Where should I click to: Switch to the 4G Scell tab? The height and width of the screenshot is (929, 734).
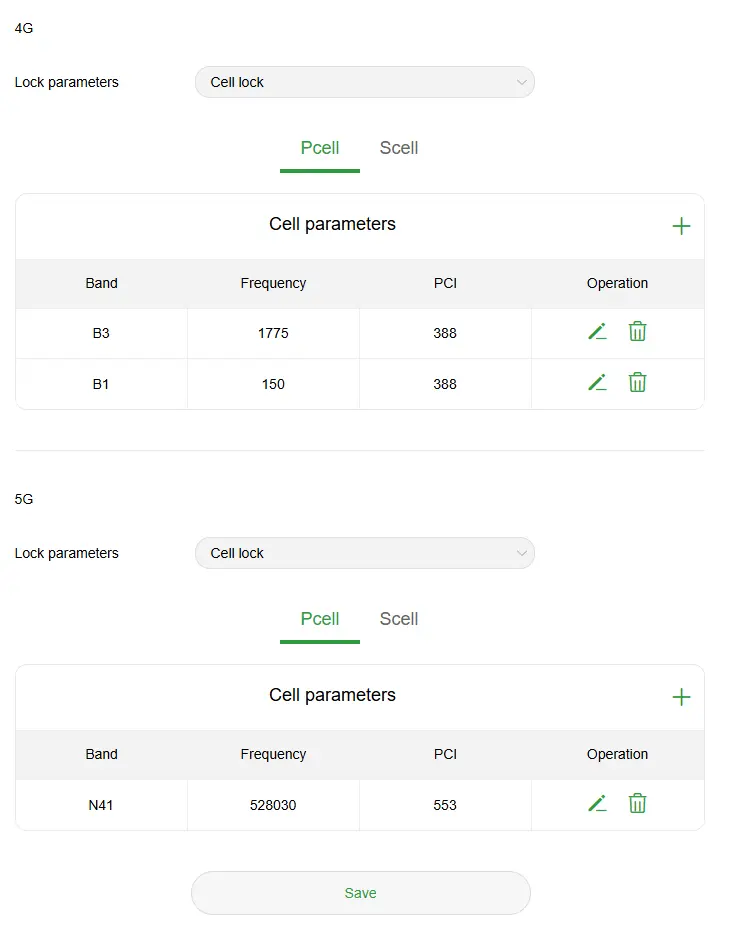[399, 148]
